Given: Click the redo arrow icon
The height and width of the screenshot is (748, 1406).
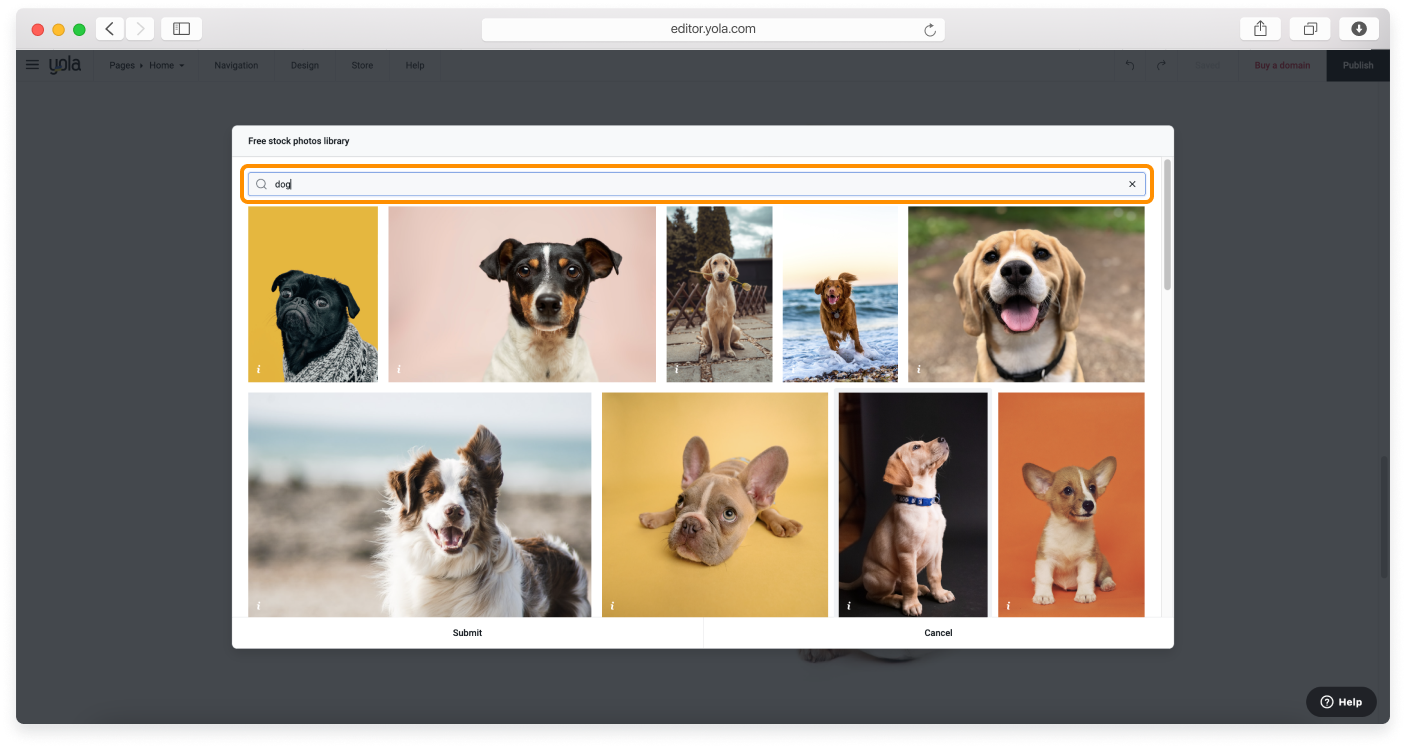Looking at the screenshot, I should [x=1161, y=65].
